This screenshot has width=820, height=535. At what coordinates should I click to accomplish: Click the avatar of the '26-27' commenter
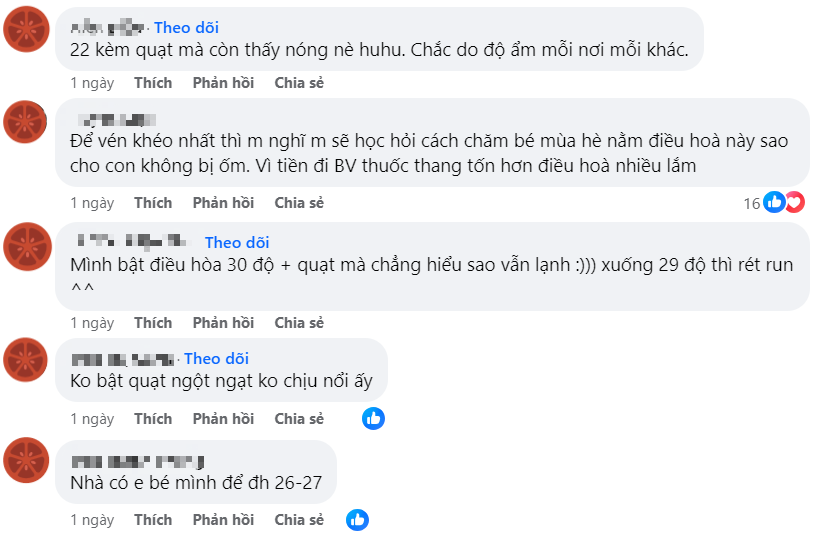(26, 460)
